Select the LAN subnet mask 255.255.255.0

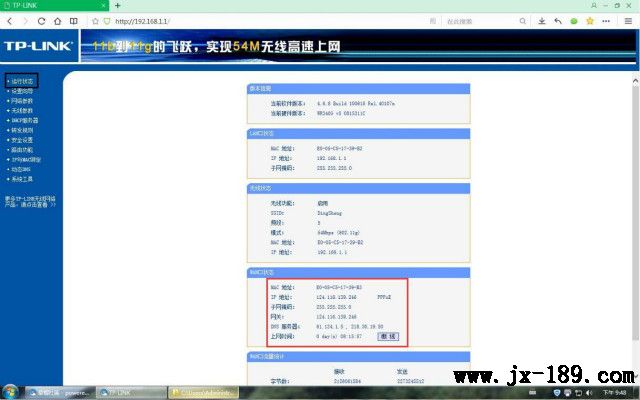tap(334, 168)
